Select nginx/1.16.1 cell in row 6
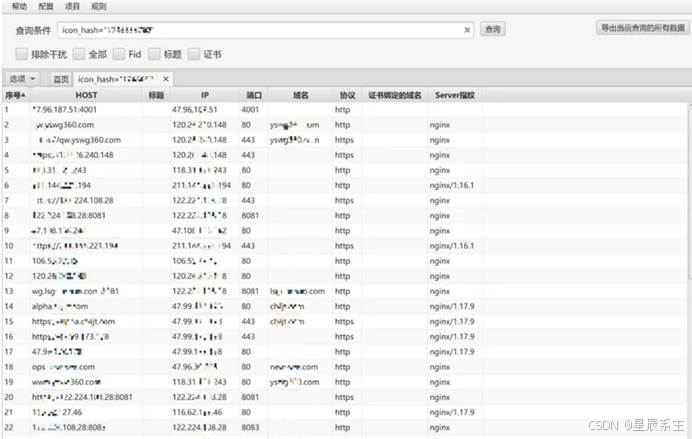This screenshot has height=439, width=692. (x=452, y=185)
